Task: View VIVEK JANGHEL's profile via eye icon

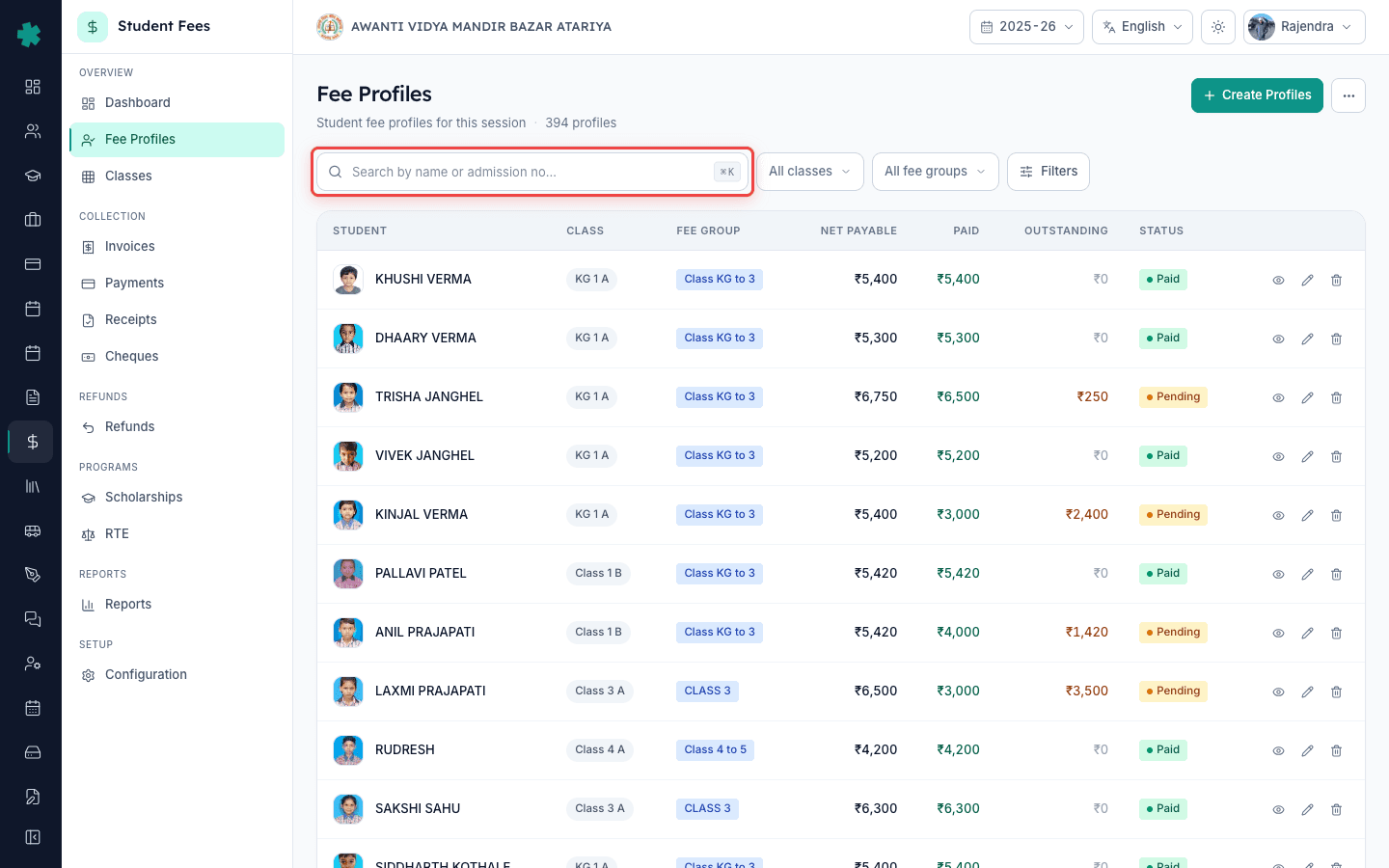Action: pyautogui.click(x=1278, y=456)
